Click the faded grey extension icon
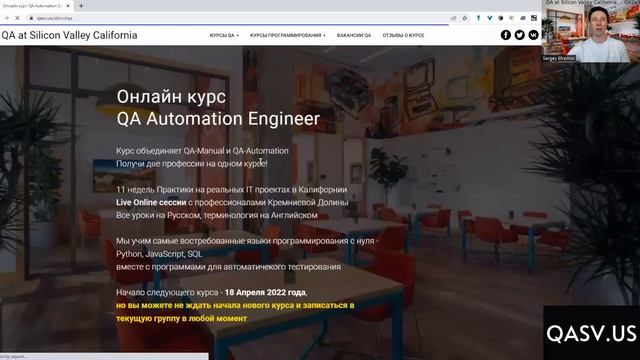Screen dimensions: 640x360 pos(511,18)
